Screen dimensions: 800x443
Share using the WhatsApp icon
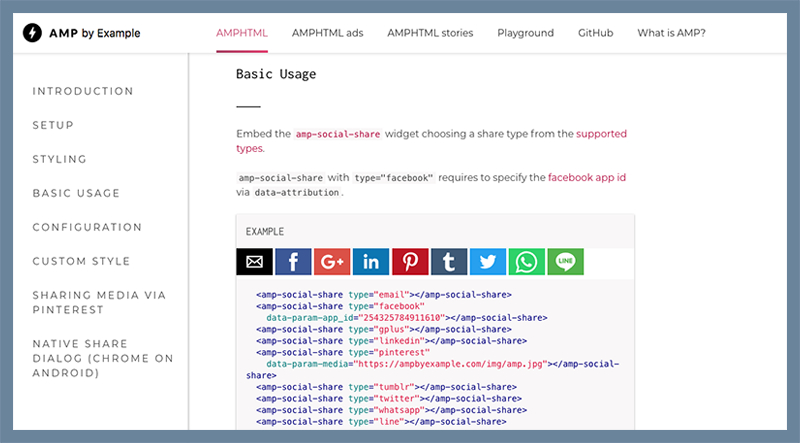coord(526,262)
